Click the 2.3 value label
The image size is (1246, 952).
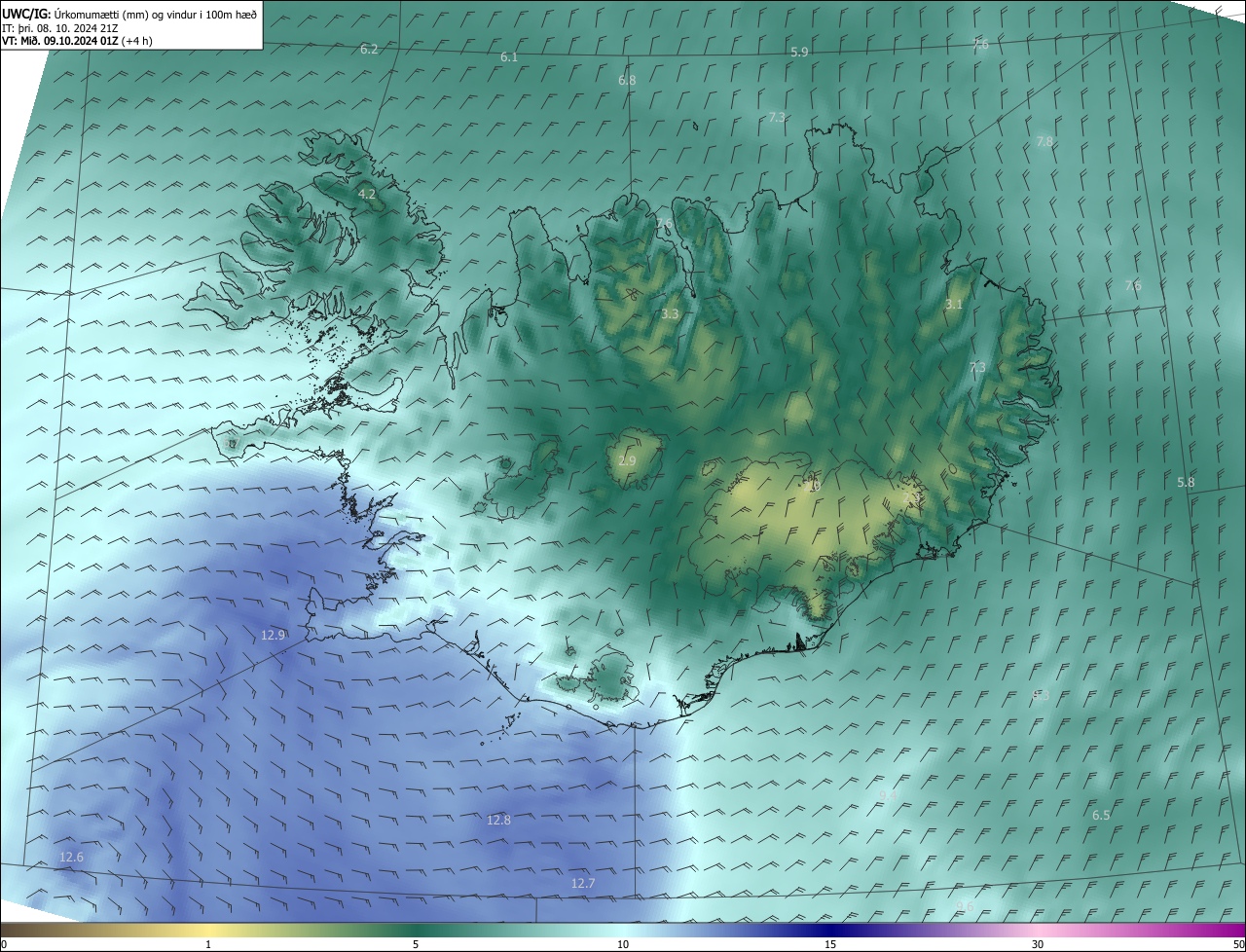point(911,497)
